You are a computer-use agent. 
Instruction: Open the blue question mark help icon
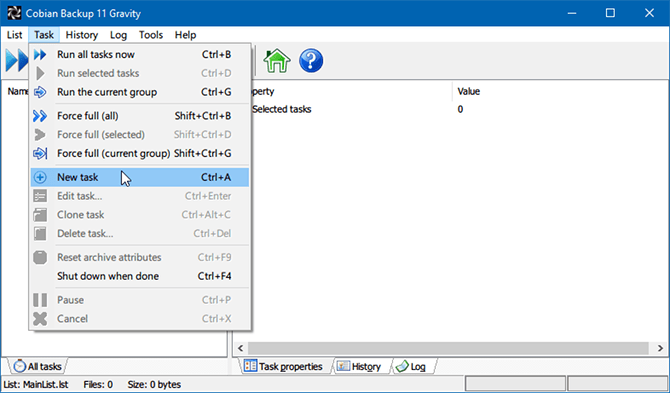311,61
